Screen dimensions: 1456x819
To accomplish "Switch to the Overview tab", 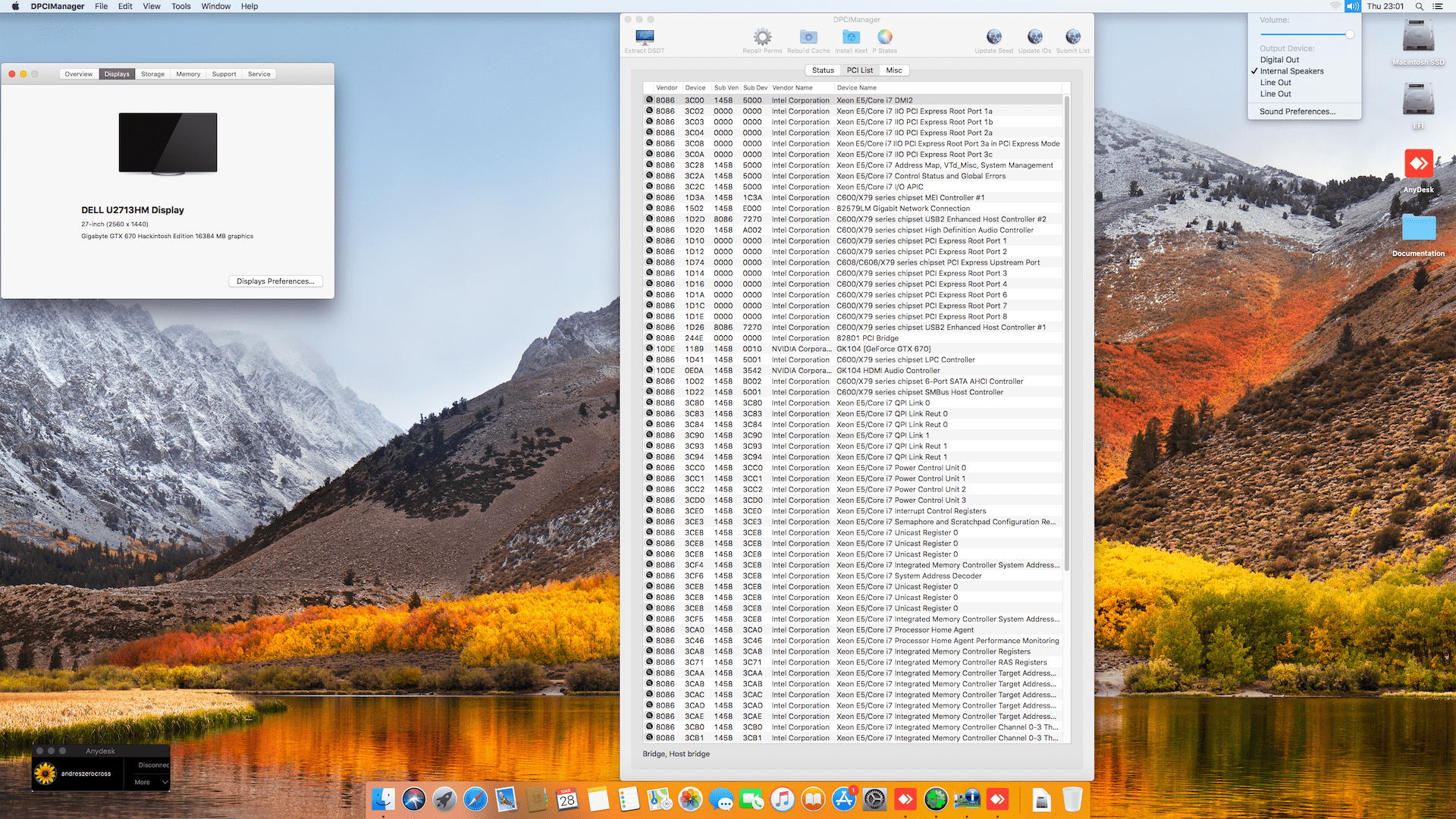I will (79, 74).
